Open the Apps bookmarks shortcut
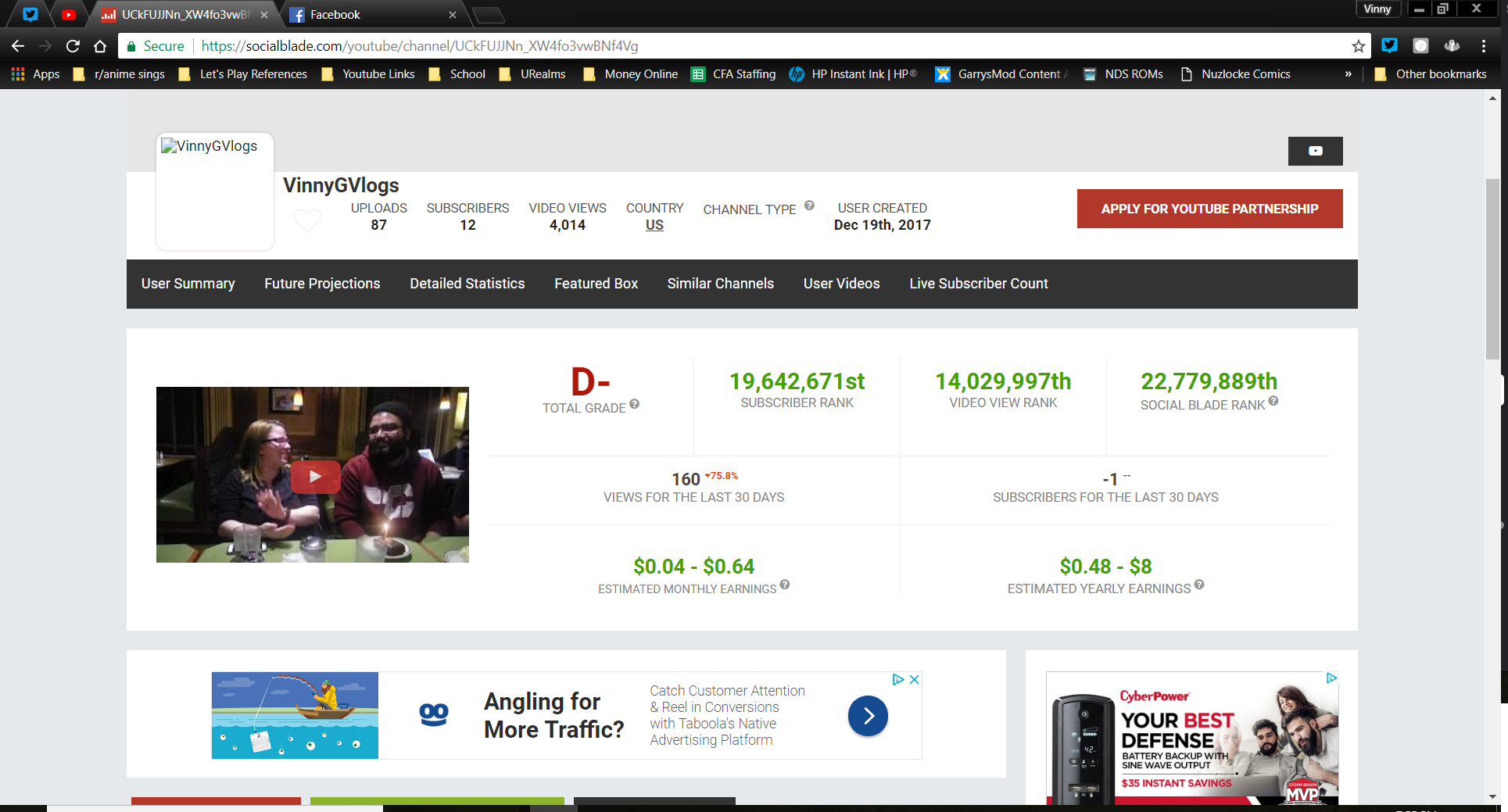This screenshot has height=812, width=1508. (x=35, y=74)
